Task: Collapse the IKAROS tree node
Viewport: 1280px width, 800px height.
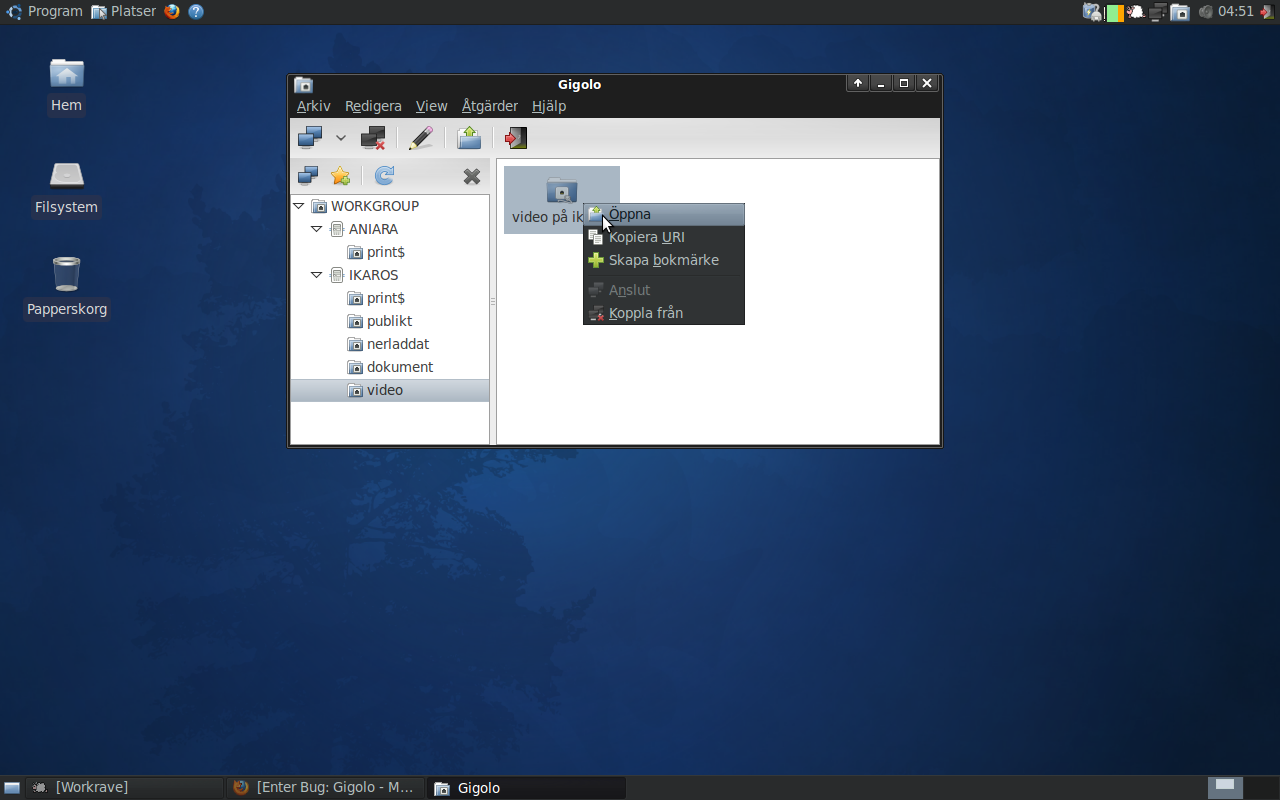Action: 316,275
